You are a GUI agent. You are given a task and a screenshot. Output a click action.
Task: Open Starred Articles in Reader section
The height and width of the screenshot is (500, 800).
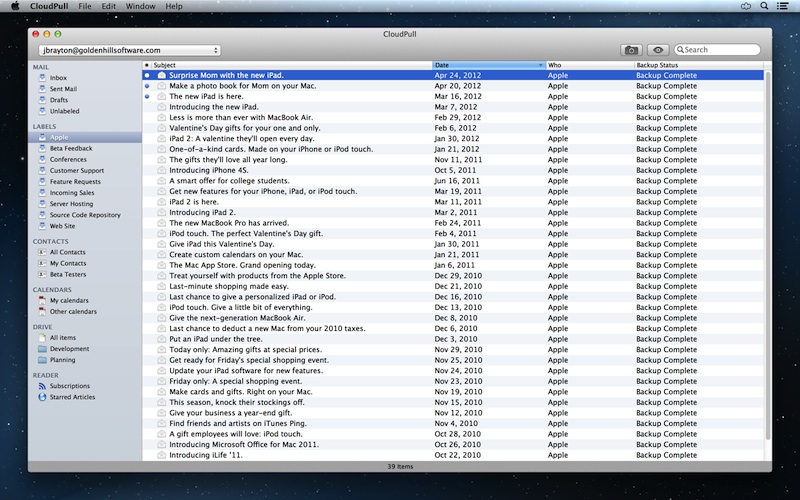pos(74,397)
